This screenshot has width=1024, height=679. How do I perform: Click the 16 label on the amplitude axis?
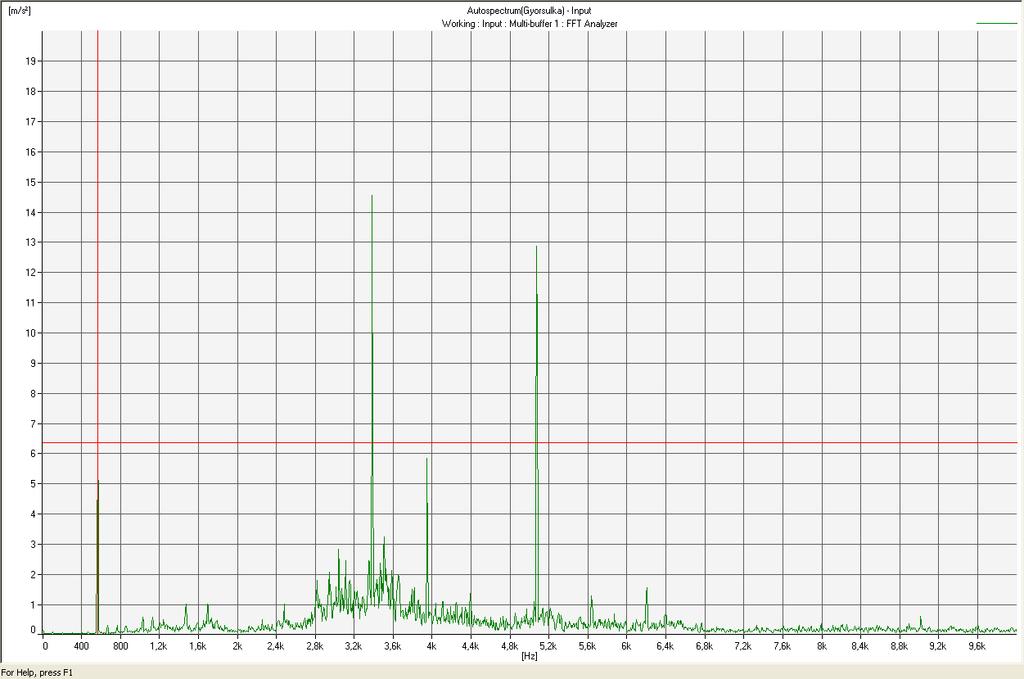[30, 152]
